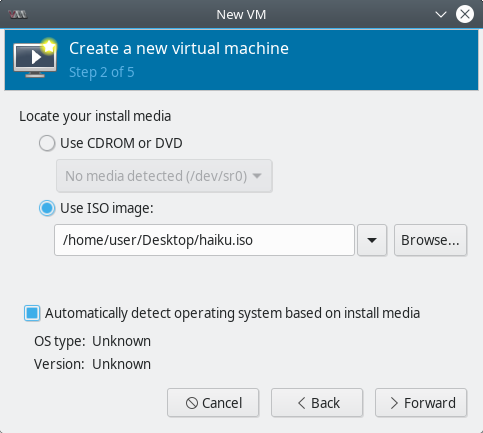Uncheck Automatically detect operating system checkbox
483x433 pixels.
click(32, 313)
